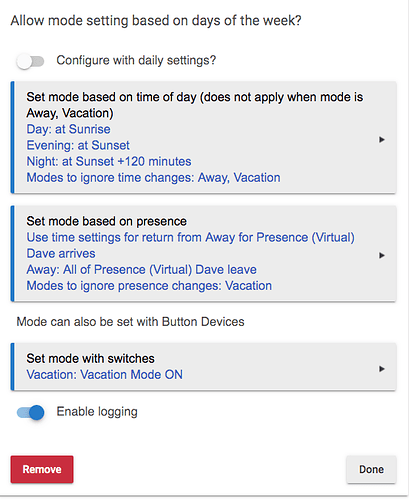Toggle the Configure with daily settings switch

coord(30,62)
